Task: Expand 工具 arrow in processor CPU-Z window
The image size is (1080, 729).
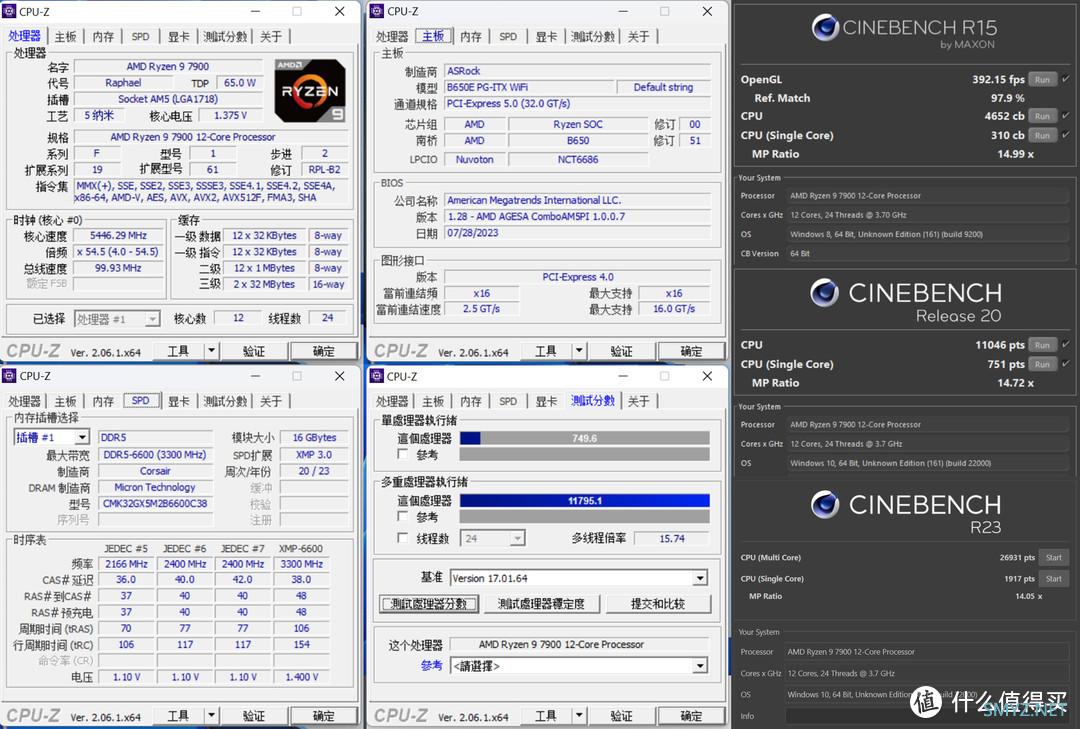Action: [211, 351]
